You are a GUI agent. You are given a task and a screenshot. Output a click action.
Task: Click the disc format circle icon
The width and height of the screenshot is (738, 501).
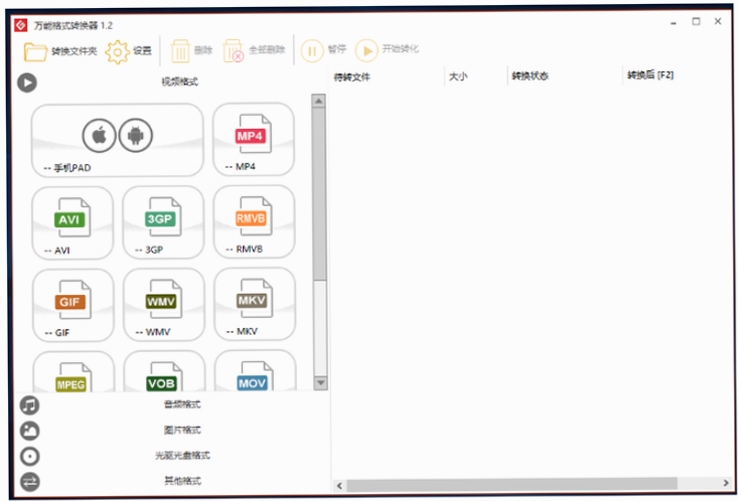pos(30,456)
